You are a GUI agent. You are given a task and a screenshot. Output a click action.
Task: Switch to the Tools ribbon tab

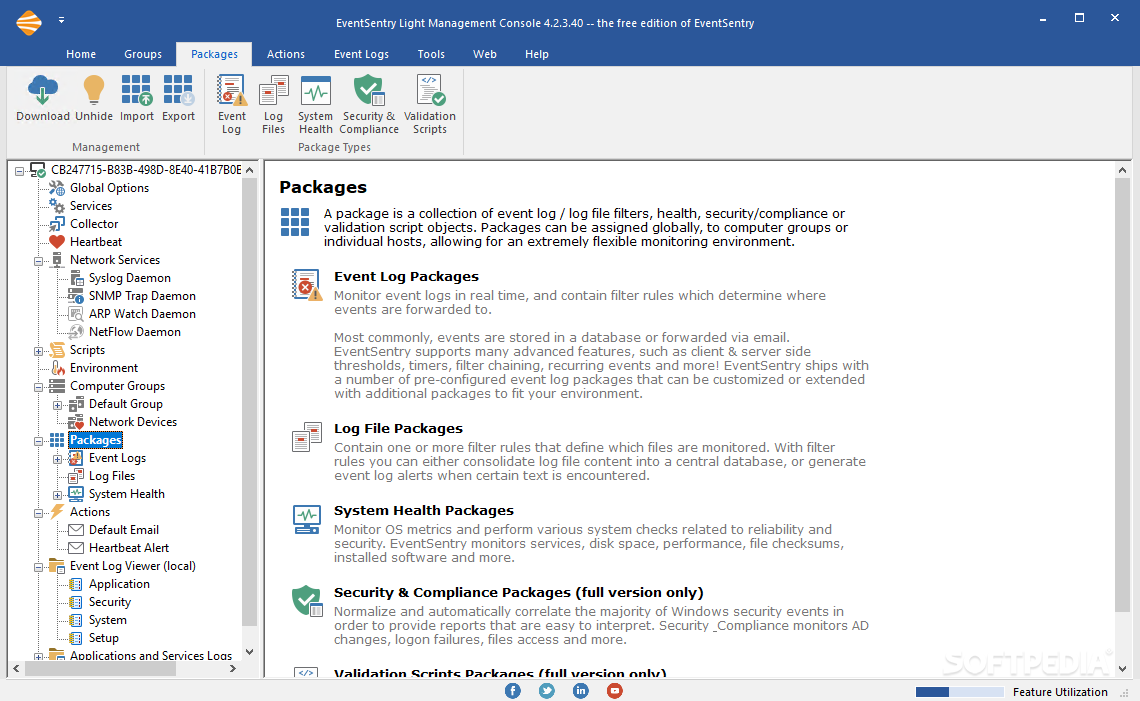coord(431,54)
